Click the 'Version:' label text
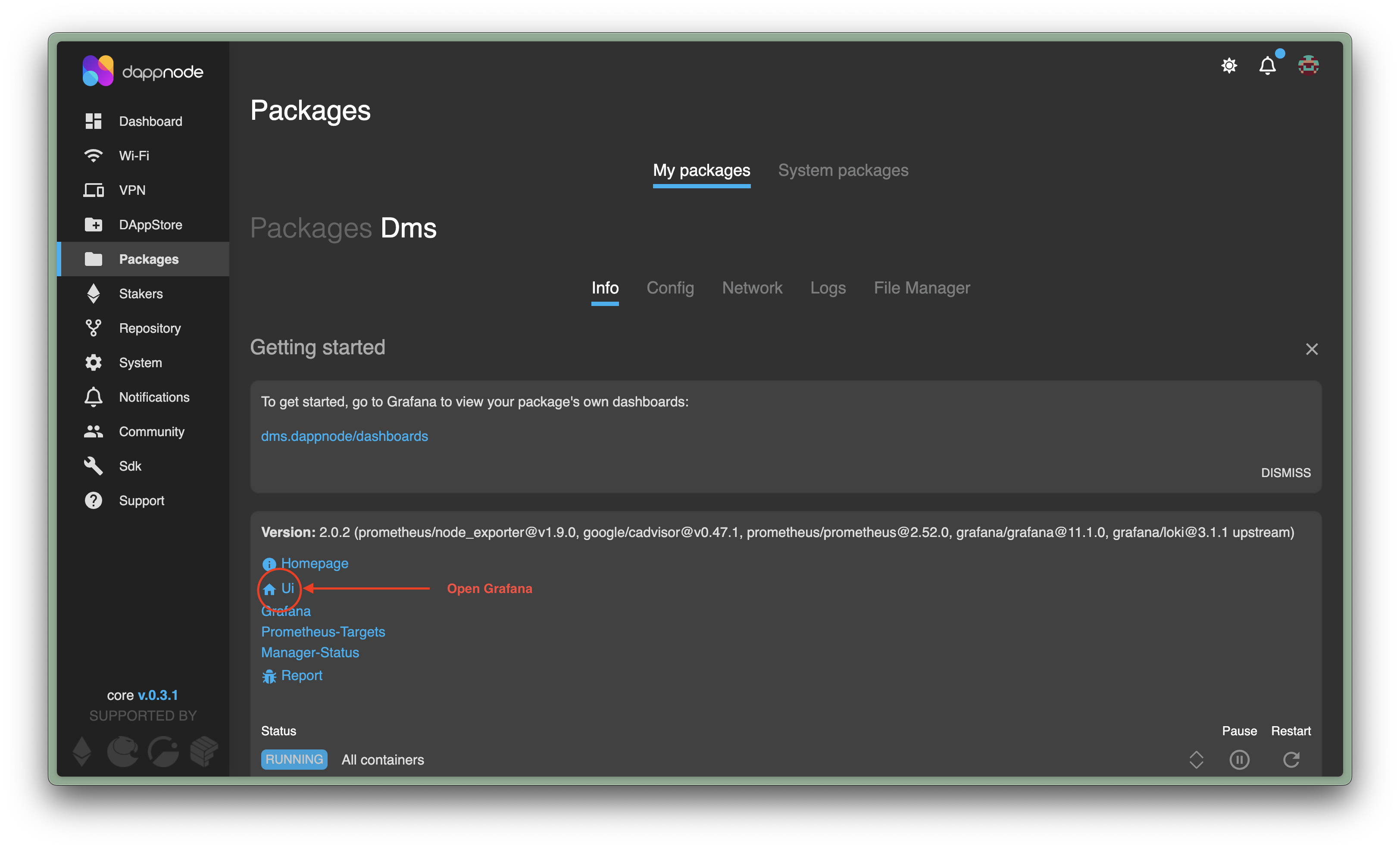Viewport: 1400px width, 849px height. 288,532
